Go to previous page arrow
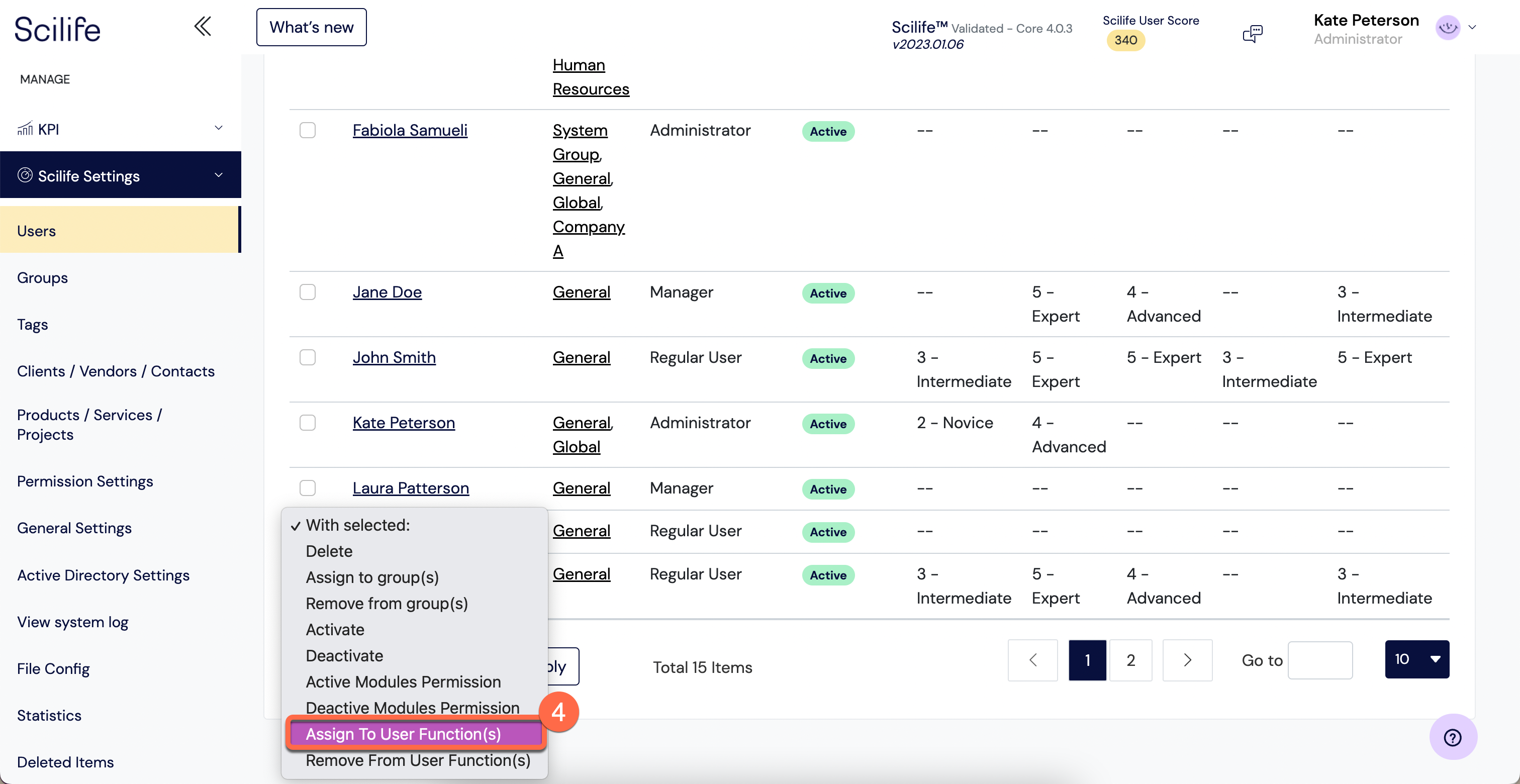The image size is (1520, 784). pos(1032,660)
